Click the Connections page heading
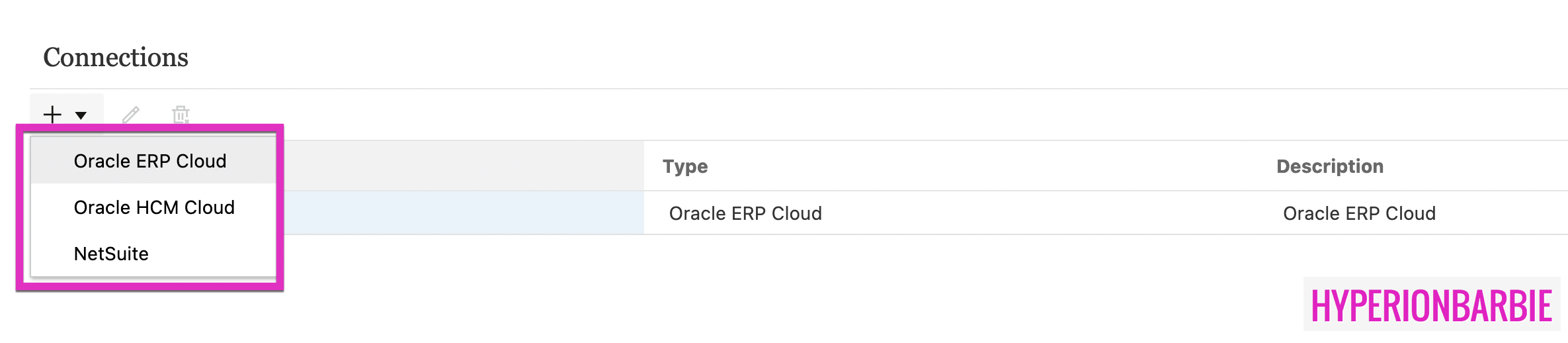The image size is (1568, 343). point(116,58)
